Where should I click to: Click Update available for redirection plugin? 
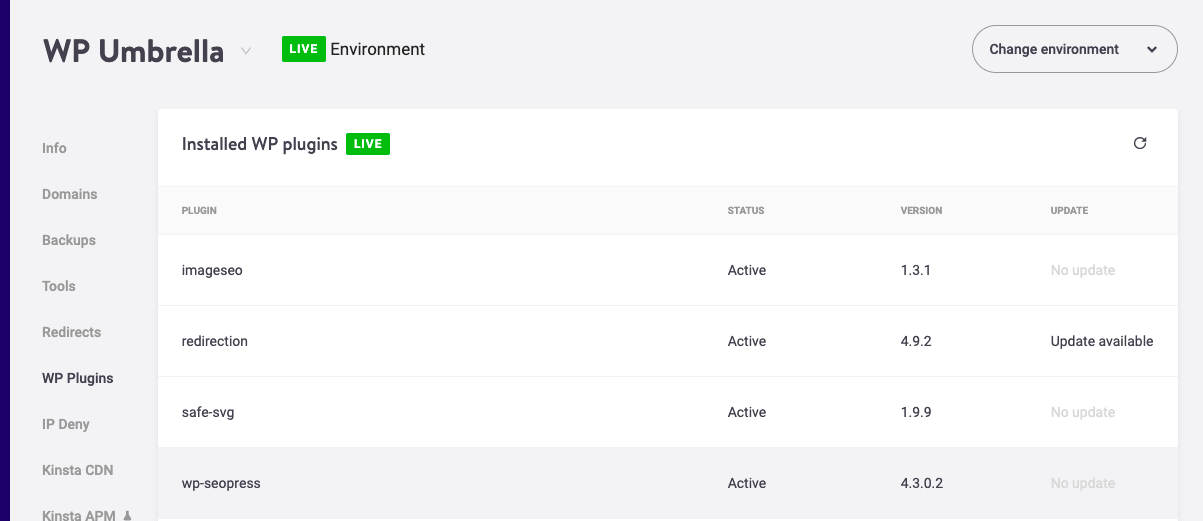click(x=1102, y=341)
